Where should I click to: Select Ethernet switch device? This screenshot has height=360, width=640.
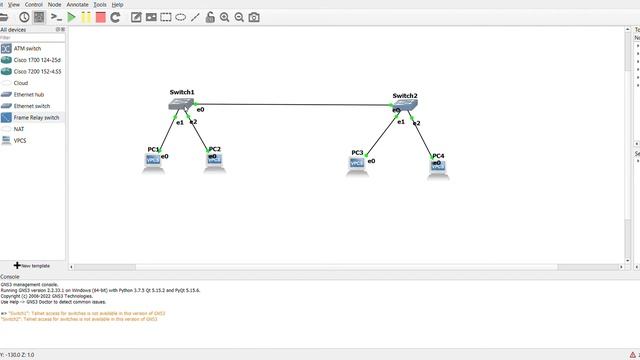(32, 106)
